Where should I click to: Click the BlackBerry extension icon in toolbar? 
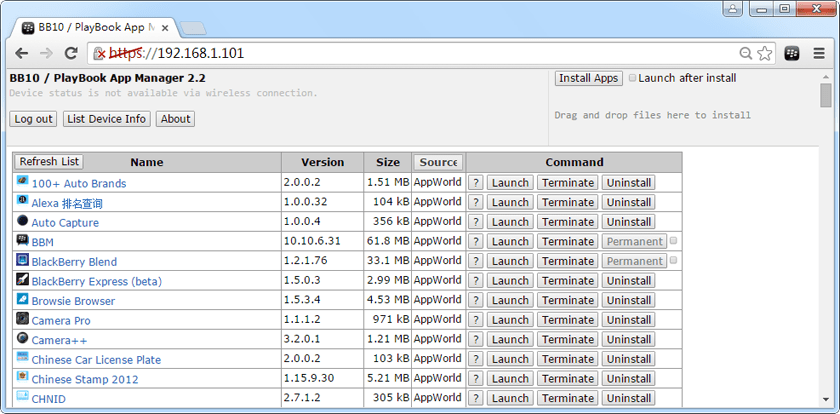792,53
